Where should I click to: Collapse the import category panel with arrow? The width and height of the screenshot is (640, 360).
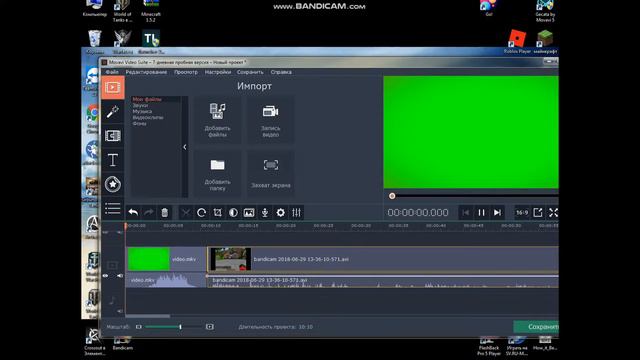(185, 147)
